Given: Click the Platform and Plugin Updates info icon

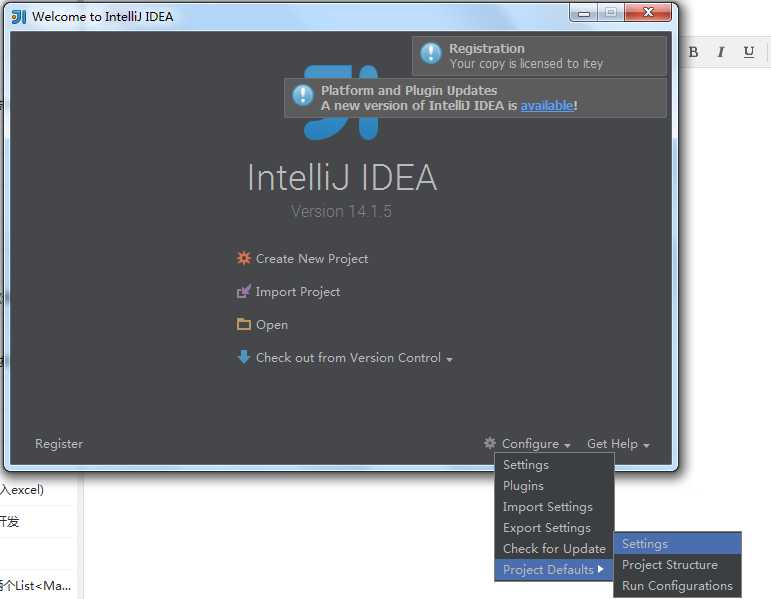Looking at the screenshot, I should coord(303,95).
